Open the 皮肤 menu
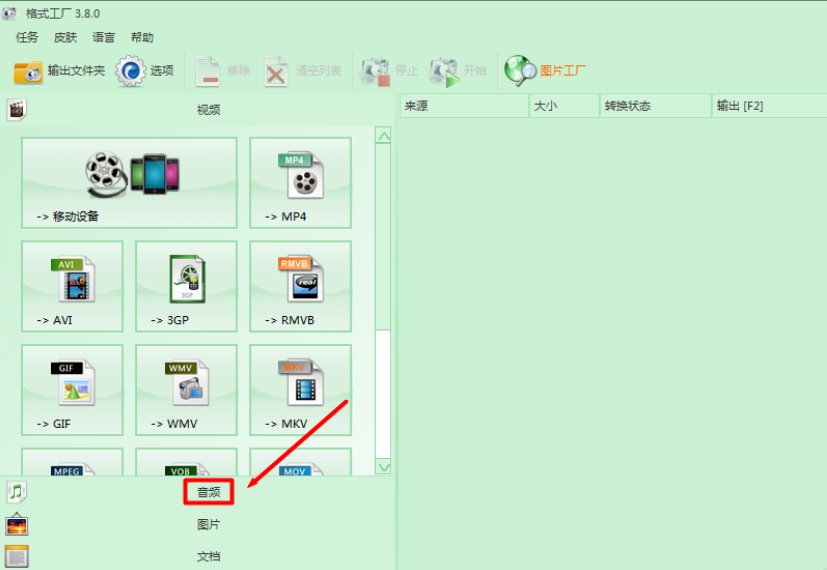Image resolution: width=827 pixels, height=570 pixels. coord(65,37)
